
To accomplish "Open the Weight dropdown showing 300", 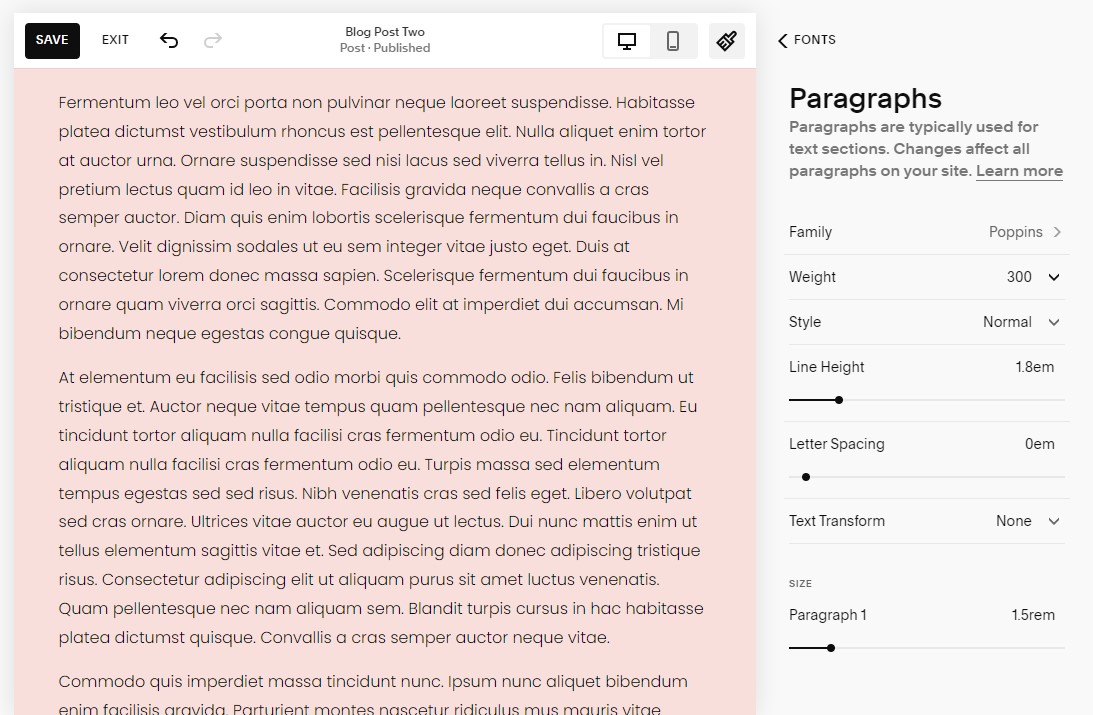I will pyautogui.click(x=926, y=277).
